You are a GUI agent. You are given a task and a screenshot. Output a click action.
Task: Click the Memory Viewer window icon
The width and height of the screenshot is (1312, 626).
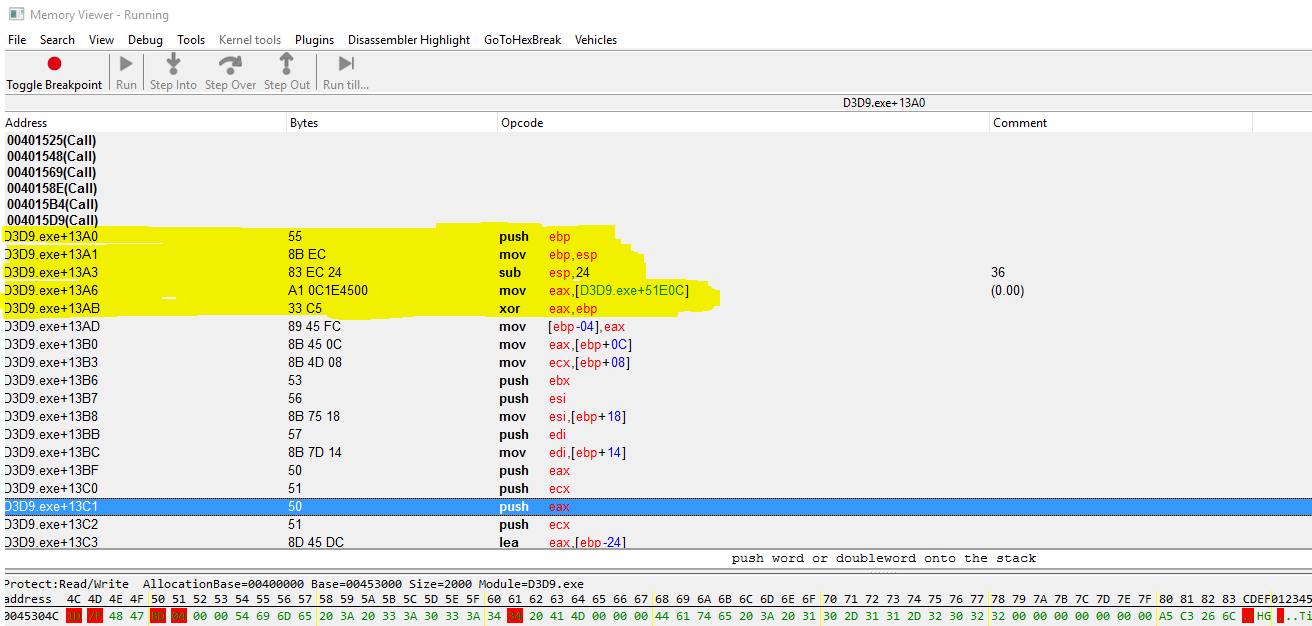pos(16,15)
